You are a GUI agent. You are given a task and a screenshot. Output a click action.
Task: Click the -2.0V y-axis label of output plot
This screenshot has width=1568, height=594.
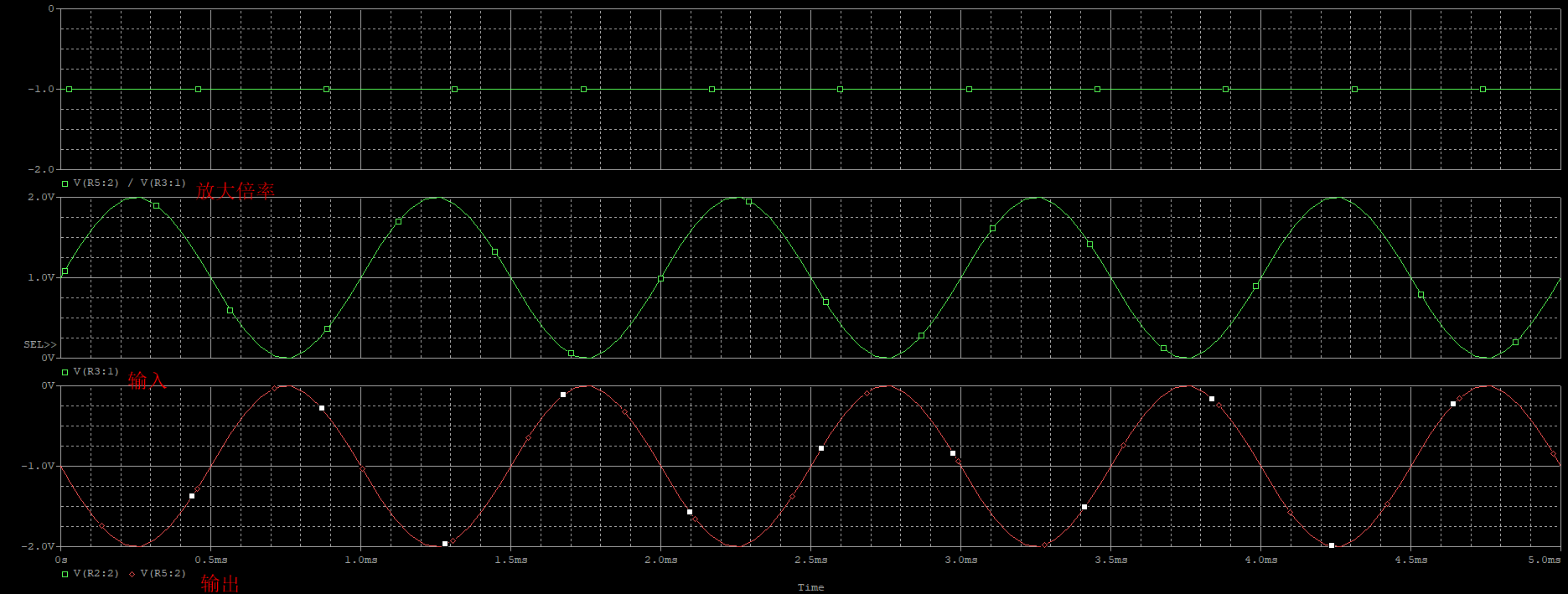pyautogui.click(x=38, y=546)
